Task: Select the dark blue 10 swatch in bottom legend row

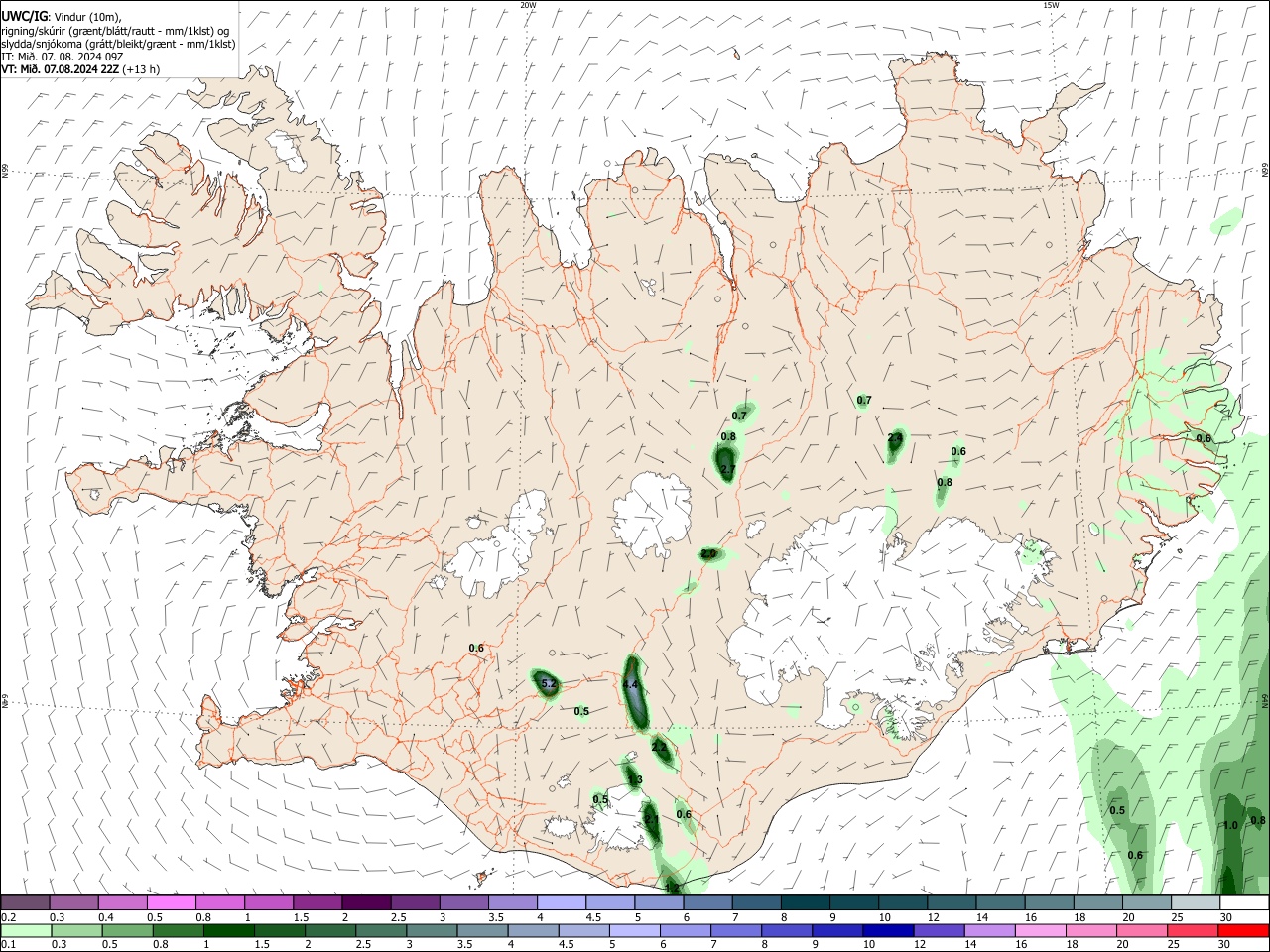Action: [887, 931]
